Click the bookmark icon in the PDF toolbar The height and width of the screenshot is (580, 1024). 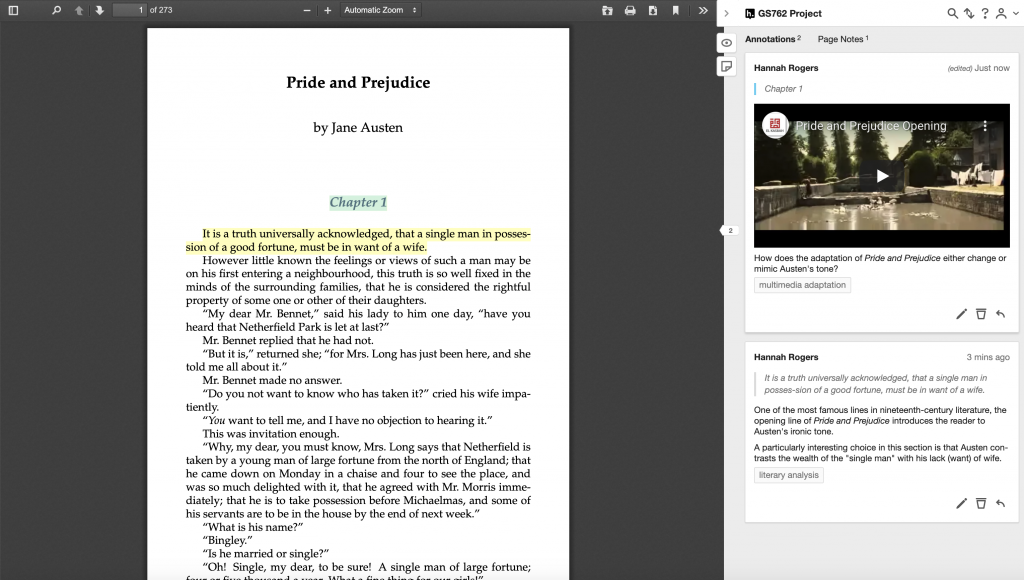[x=676, y=10]
